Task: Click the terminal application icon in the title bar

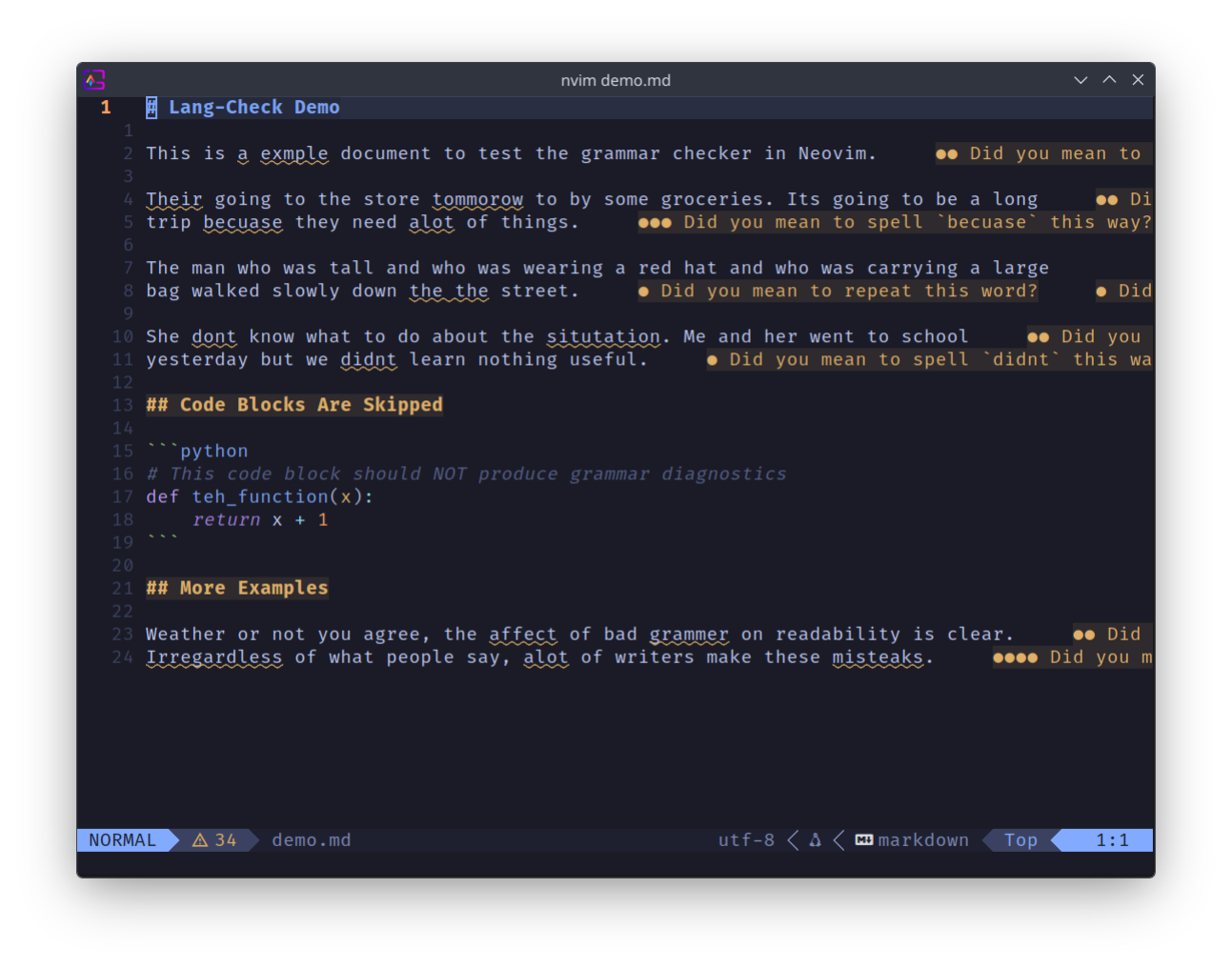Action: (x=93, y=79)
